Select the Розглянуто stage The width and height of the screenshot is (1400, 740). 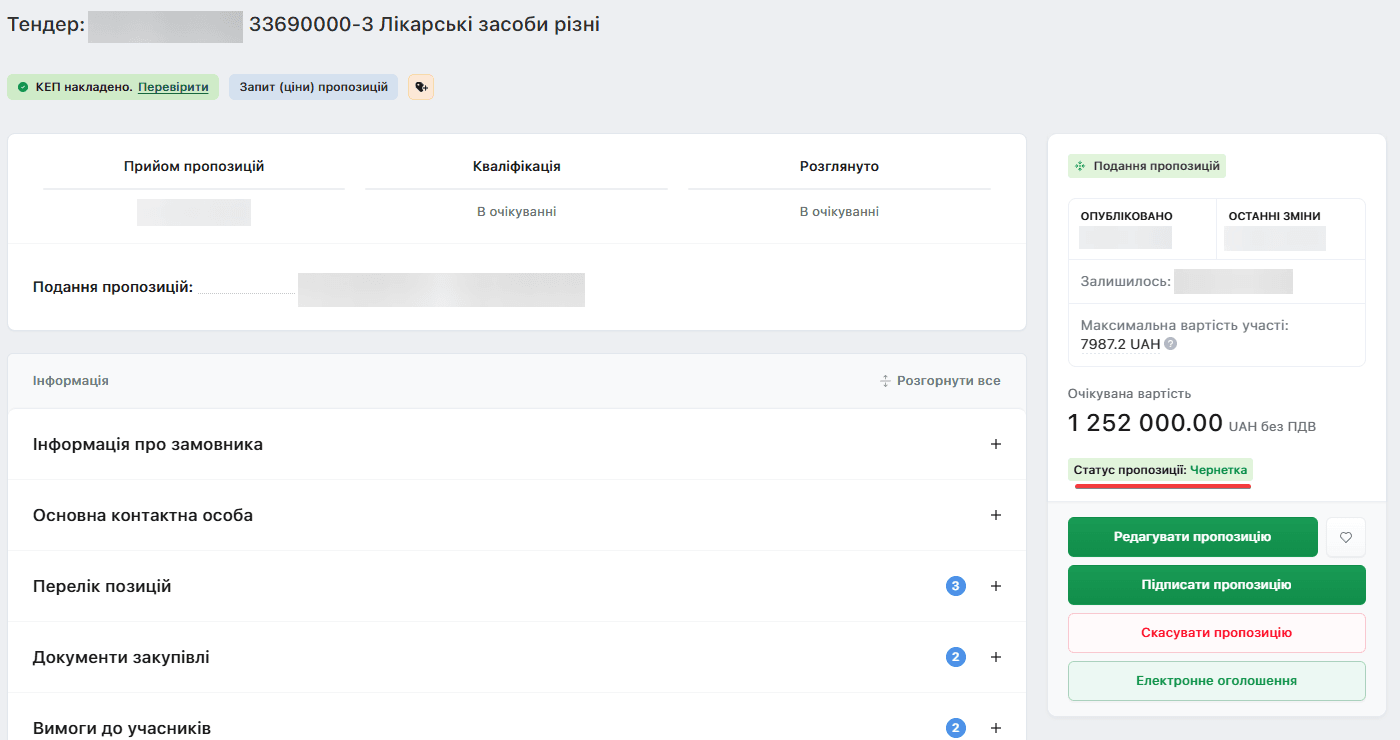click(839, 166)
